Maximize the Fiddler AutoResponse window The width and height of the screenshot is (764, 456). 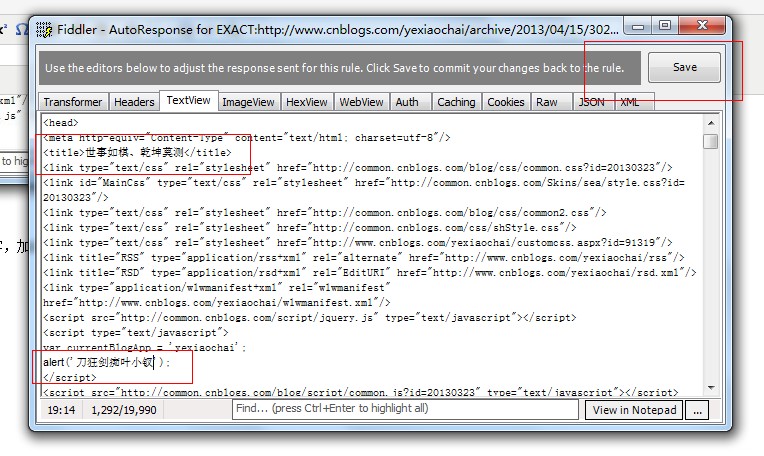tap(665, 25)
